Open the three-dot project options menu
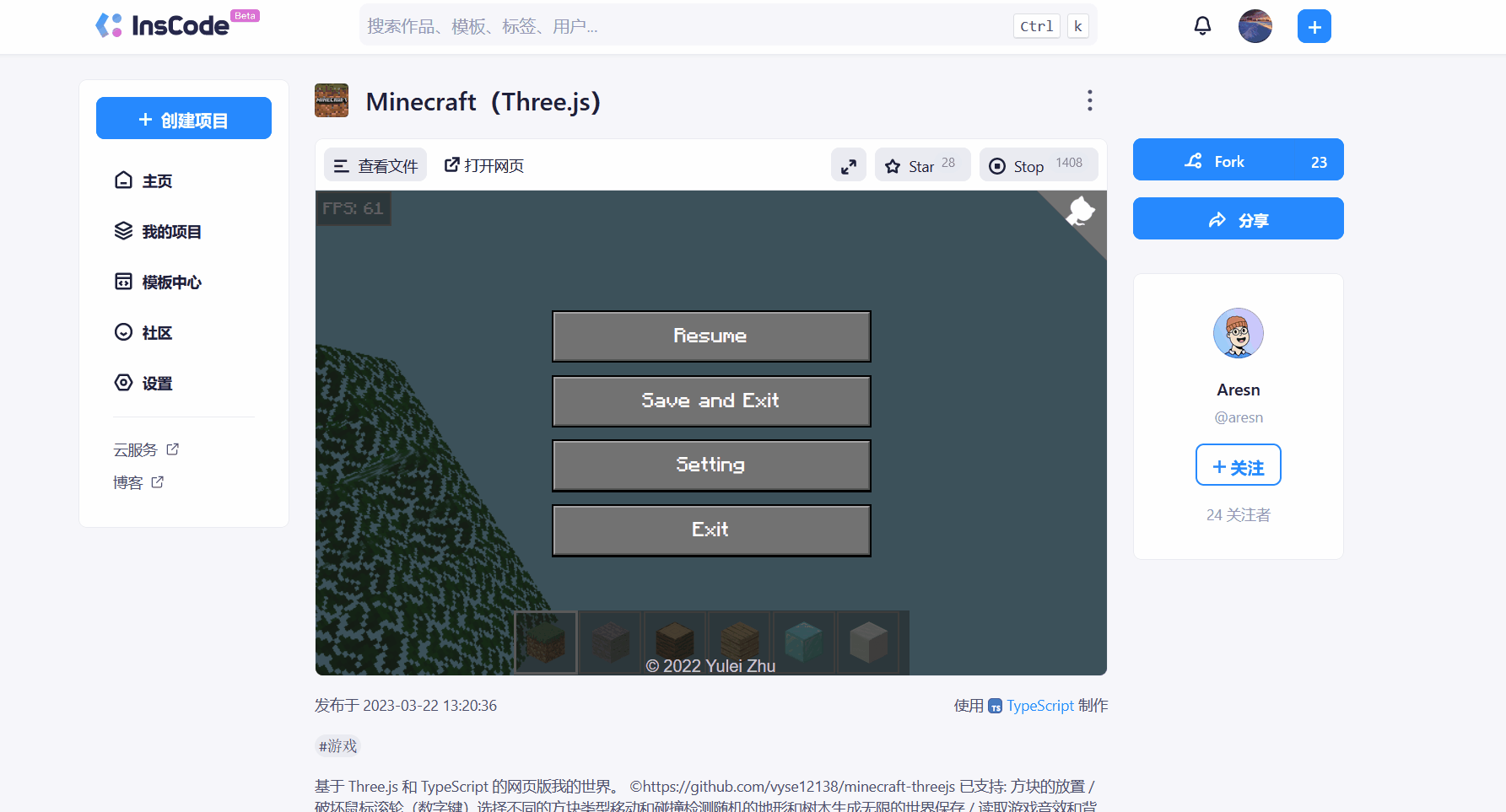 [x=1089, y=100]
